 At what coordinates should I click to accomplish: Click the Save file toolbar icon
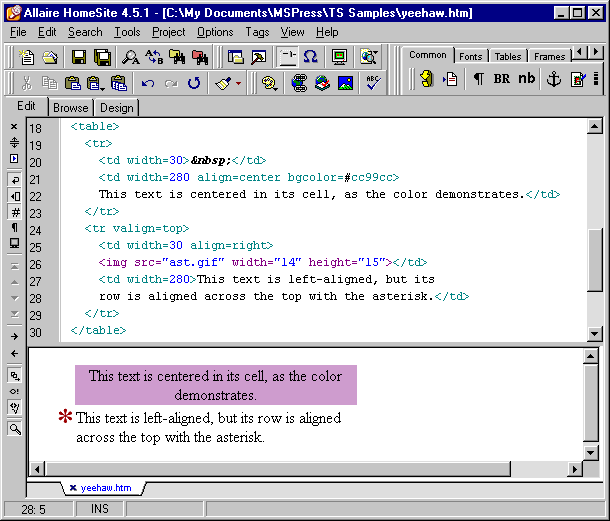pyautogui.click(x=78, y=58)
